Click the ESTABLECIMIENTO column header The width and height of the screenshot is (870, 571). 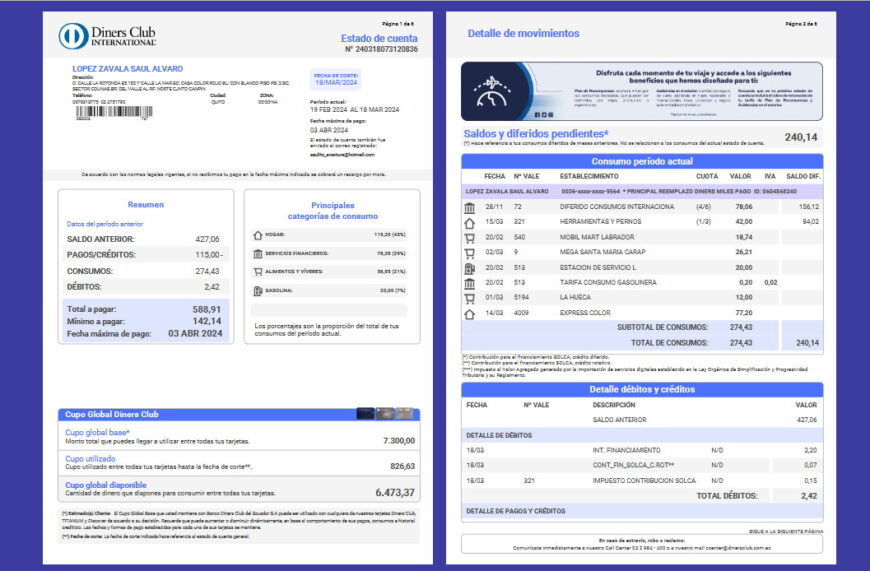pyautogui.click(x=589, y=176)
